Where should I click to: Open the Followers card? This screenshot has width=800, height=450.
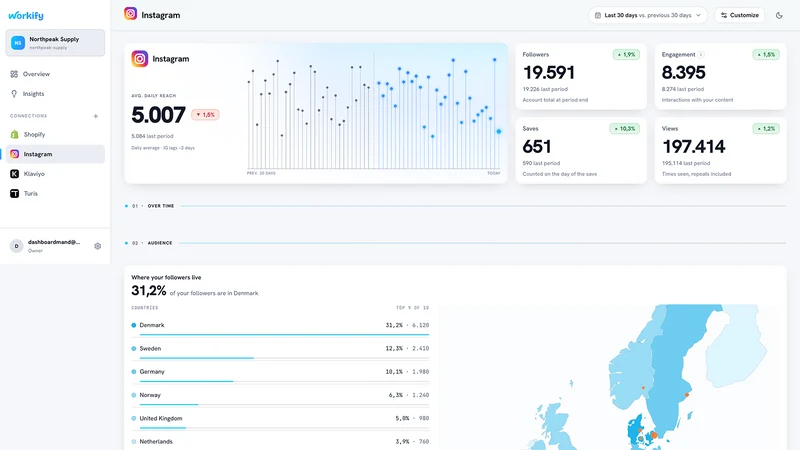click(581, 77)
